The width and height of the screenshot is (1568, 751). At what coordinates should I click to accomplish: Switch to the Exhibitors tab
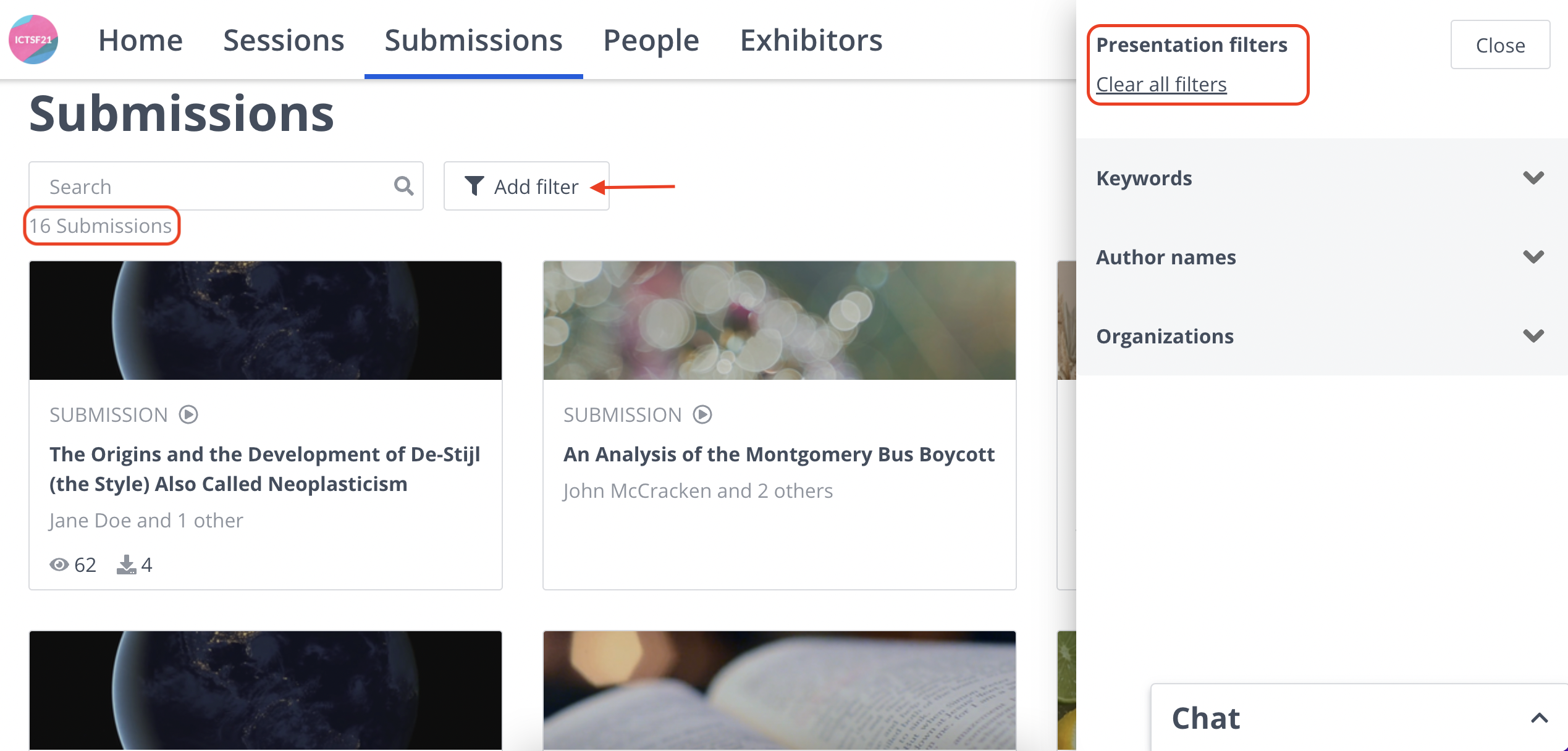(x=811, y=40)
